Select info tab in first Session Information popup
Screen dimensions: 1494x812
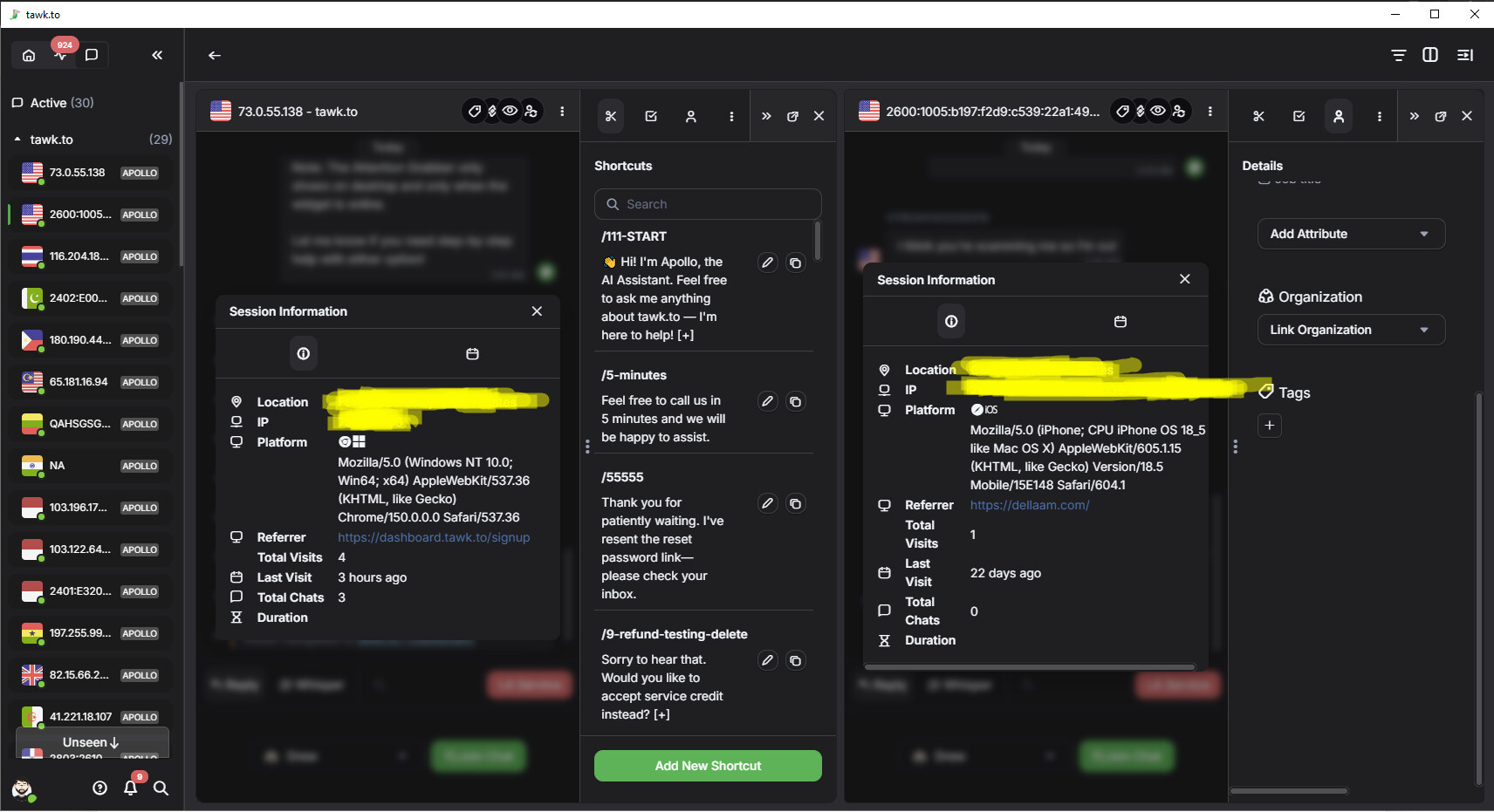click(303, 354)
